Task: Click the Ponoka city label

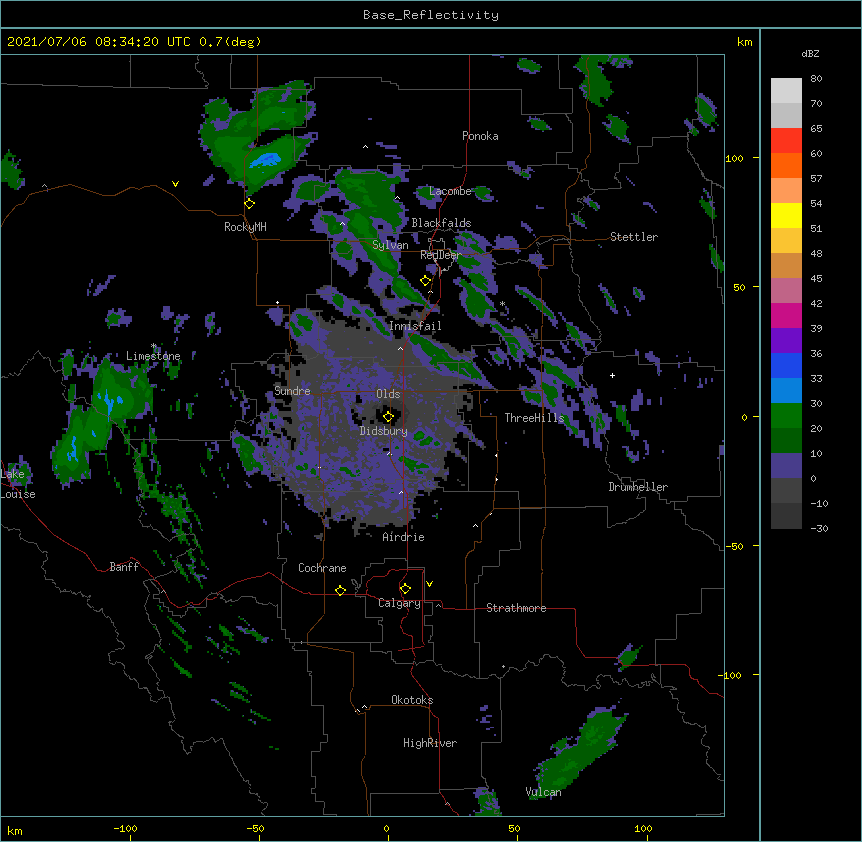Action: [480, 136]
